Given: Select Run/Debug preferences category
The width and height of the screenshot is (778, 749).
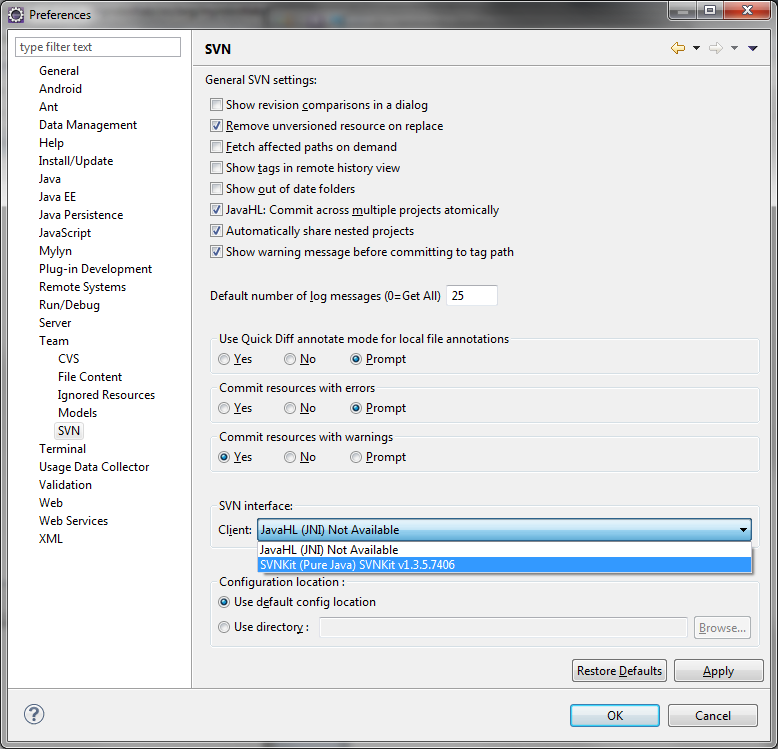Looking at the screenshot, I should pos(69,305).
